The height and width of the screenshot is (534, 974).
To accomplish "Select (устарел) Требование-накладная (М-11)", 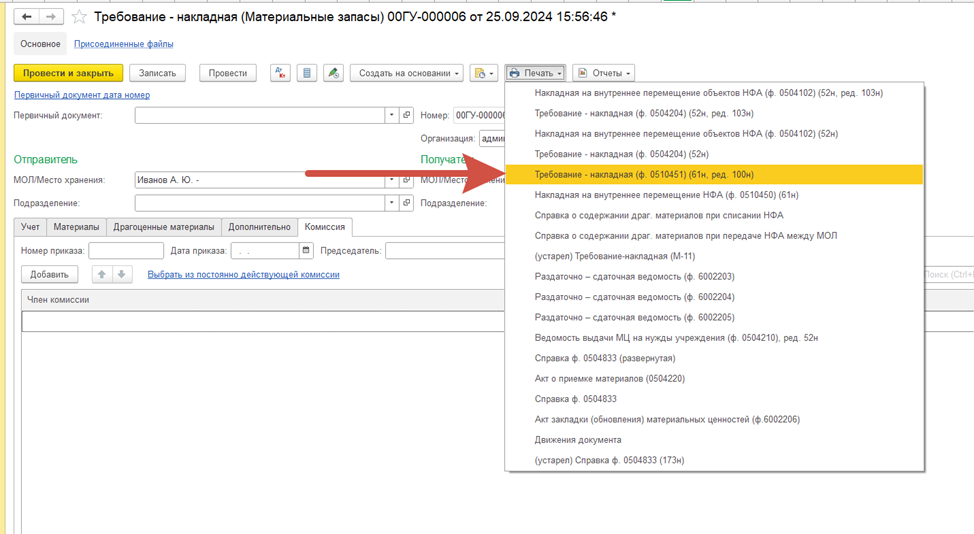I will pos(714,256).
